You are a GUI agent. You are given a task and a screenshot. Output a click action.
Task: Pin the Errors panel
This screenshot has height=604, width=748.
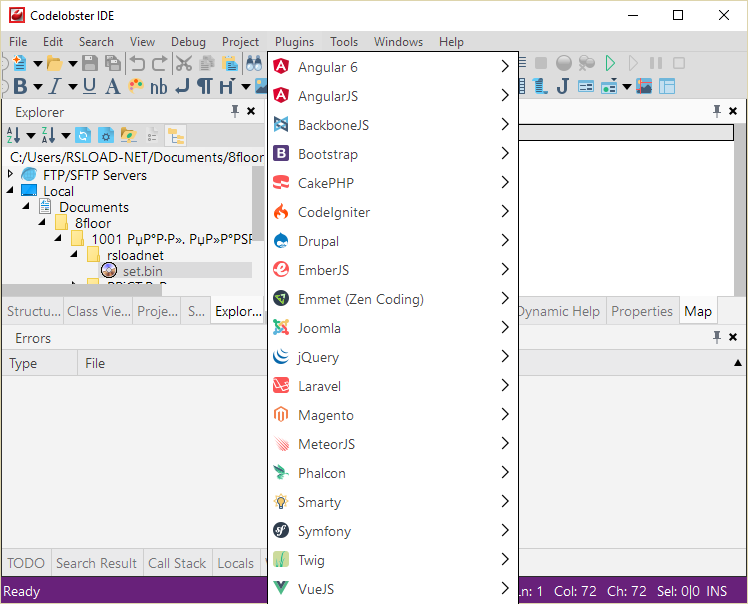click(x=717, y=337)
